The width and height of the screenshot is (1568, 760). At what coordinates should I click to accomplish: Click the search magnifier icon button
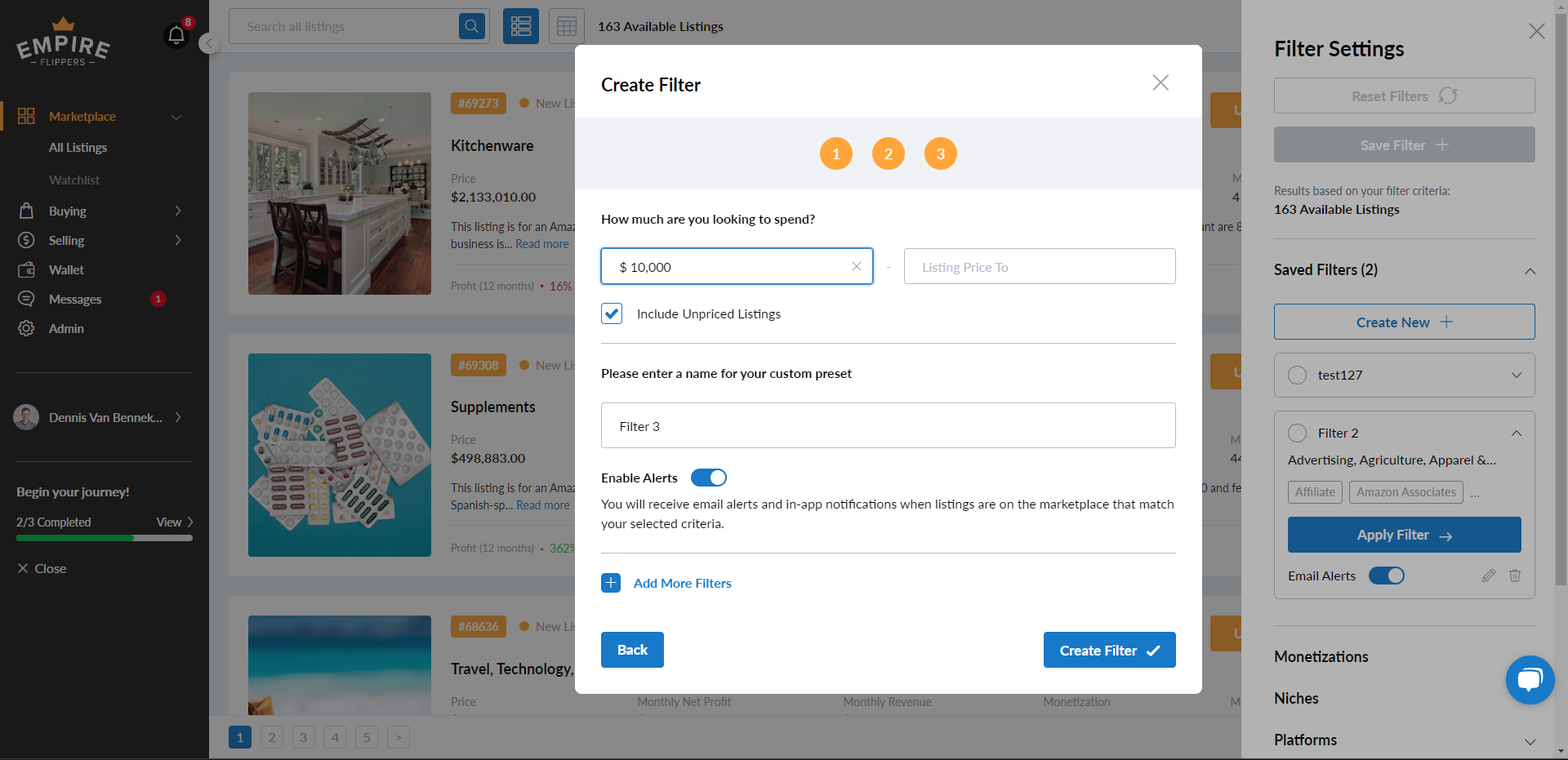point(472,27)
